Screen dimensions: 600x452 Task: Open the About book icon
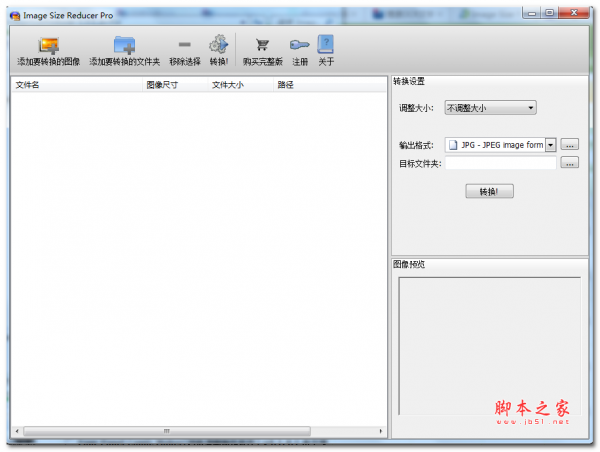click(x=326, y=44)
